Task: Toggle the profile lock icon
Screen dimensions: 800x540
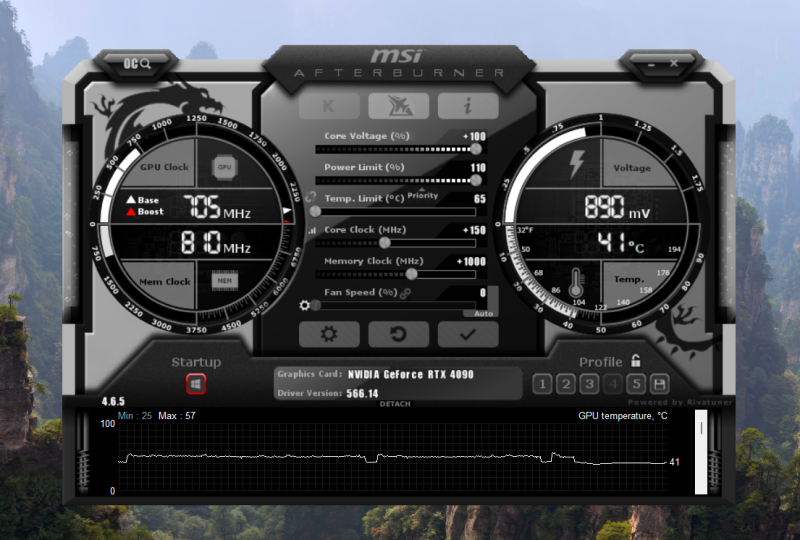Action: tap(635, 361)
